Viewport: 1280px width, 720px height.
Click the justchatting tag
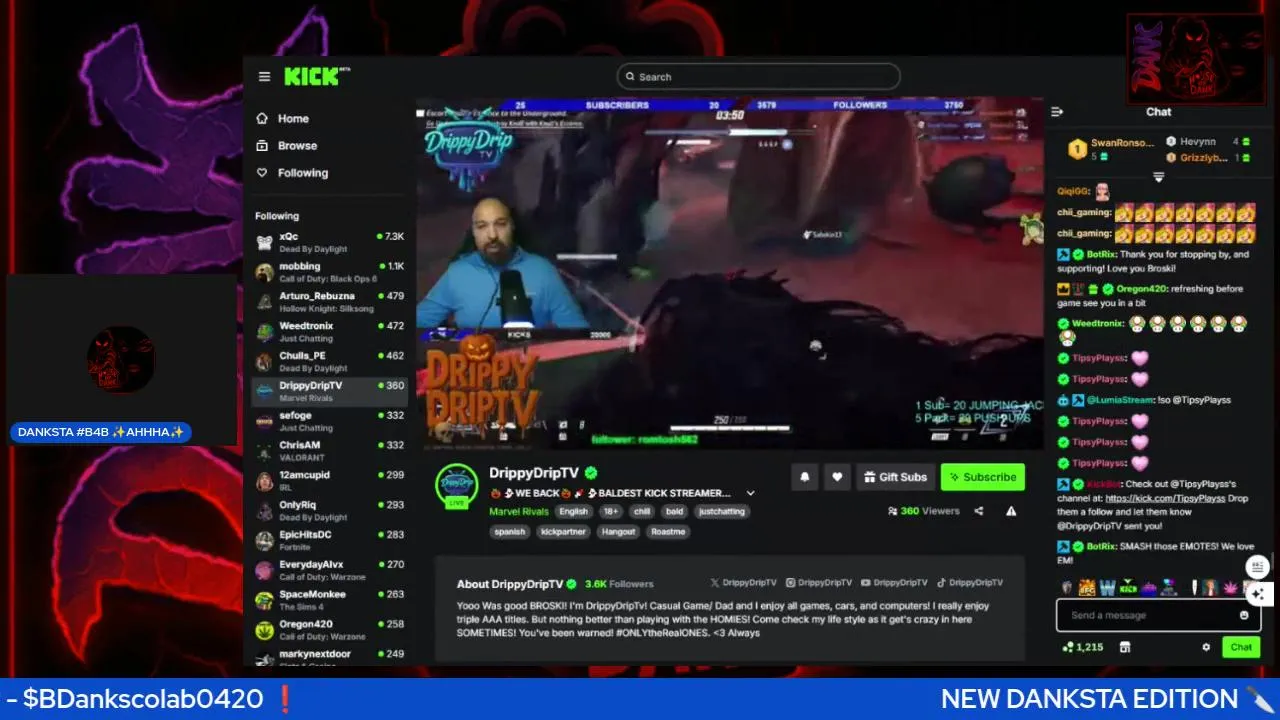pyautogui.click(x=722, y=511)
